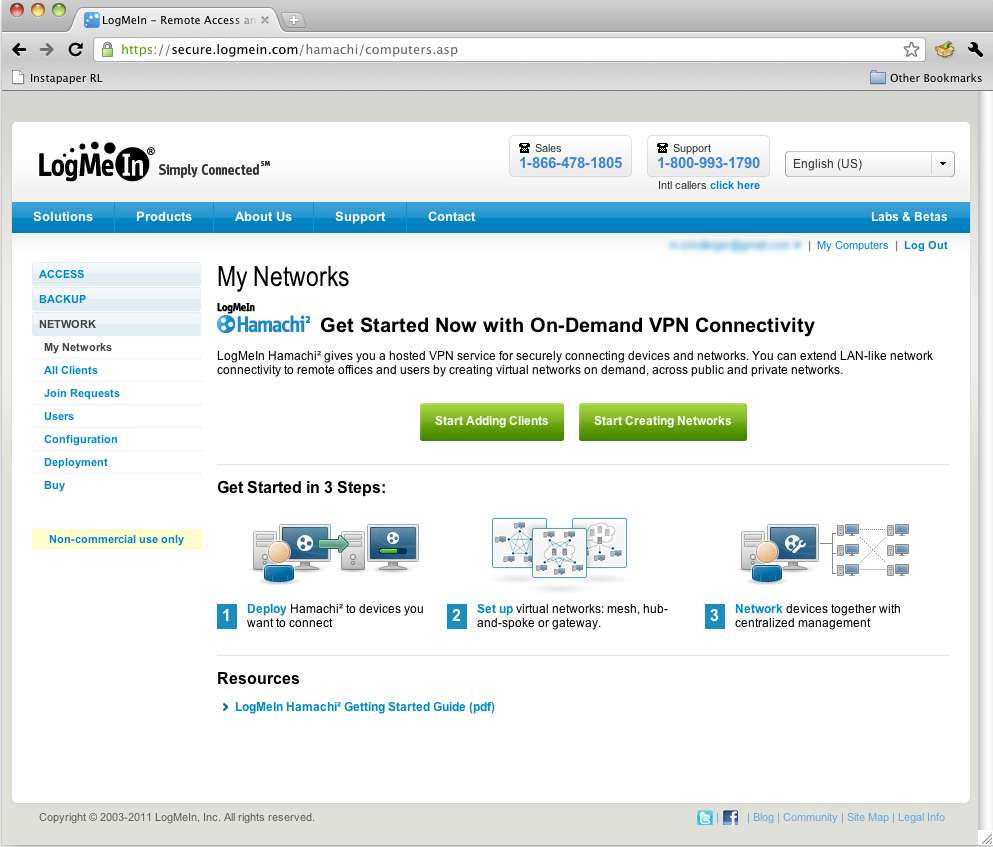The width and height of the screenshot is (993, 847).
Task: Click the Log Out link
Action: click(x=926, y=245)
